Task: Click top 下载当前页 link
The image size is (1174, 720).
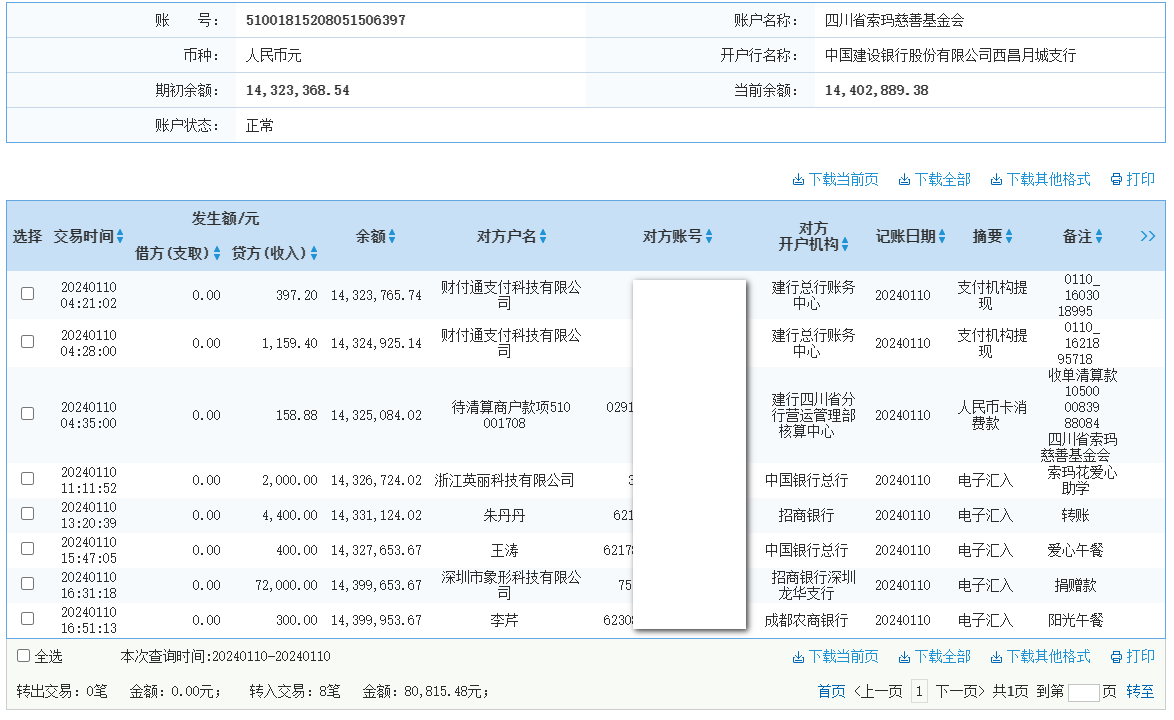Action: coord(836,180)
